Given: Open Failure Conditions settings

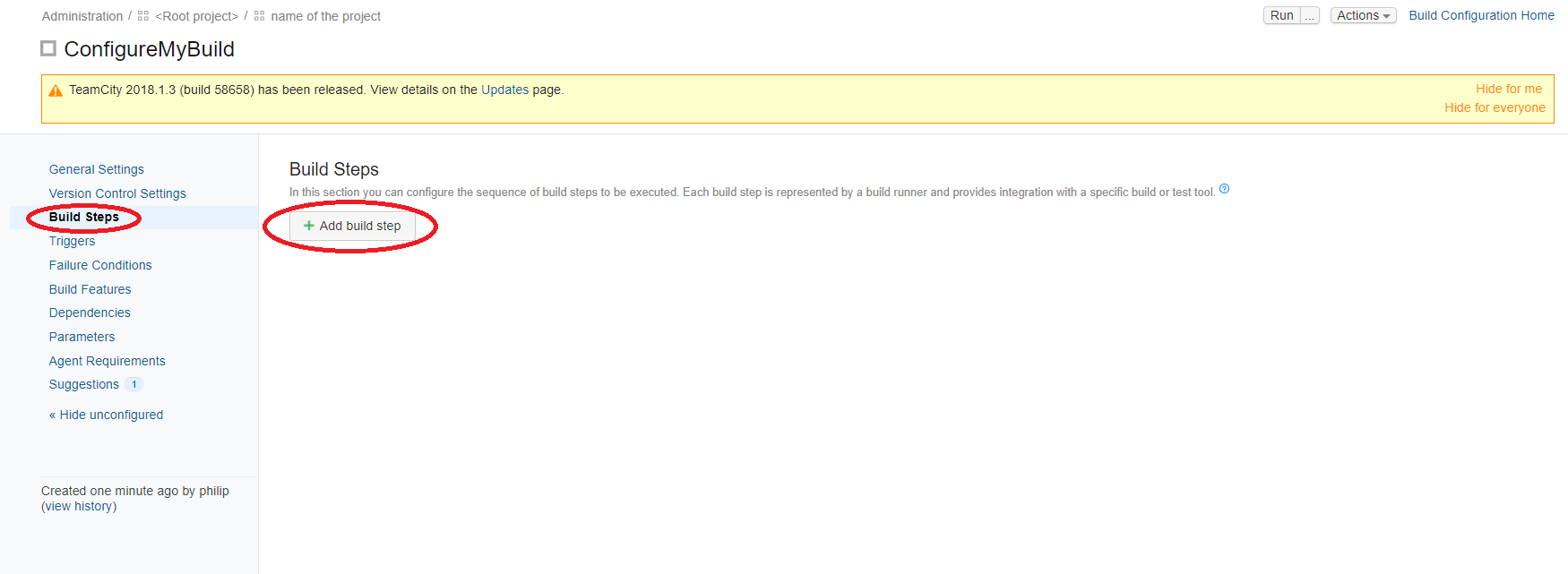Looking at the screenshot, I should click(100, 265).
